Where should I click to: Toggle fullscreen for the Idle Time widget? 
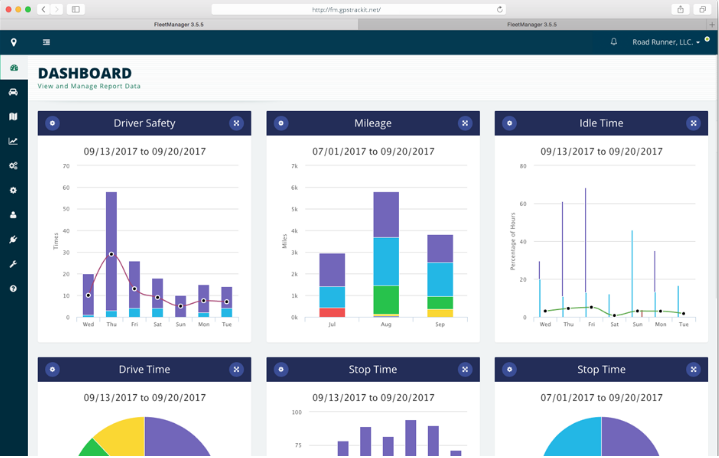[692, 123]
